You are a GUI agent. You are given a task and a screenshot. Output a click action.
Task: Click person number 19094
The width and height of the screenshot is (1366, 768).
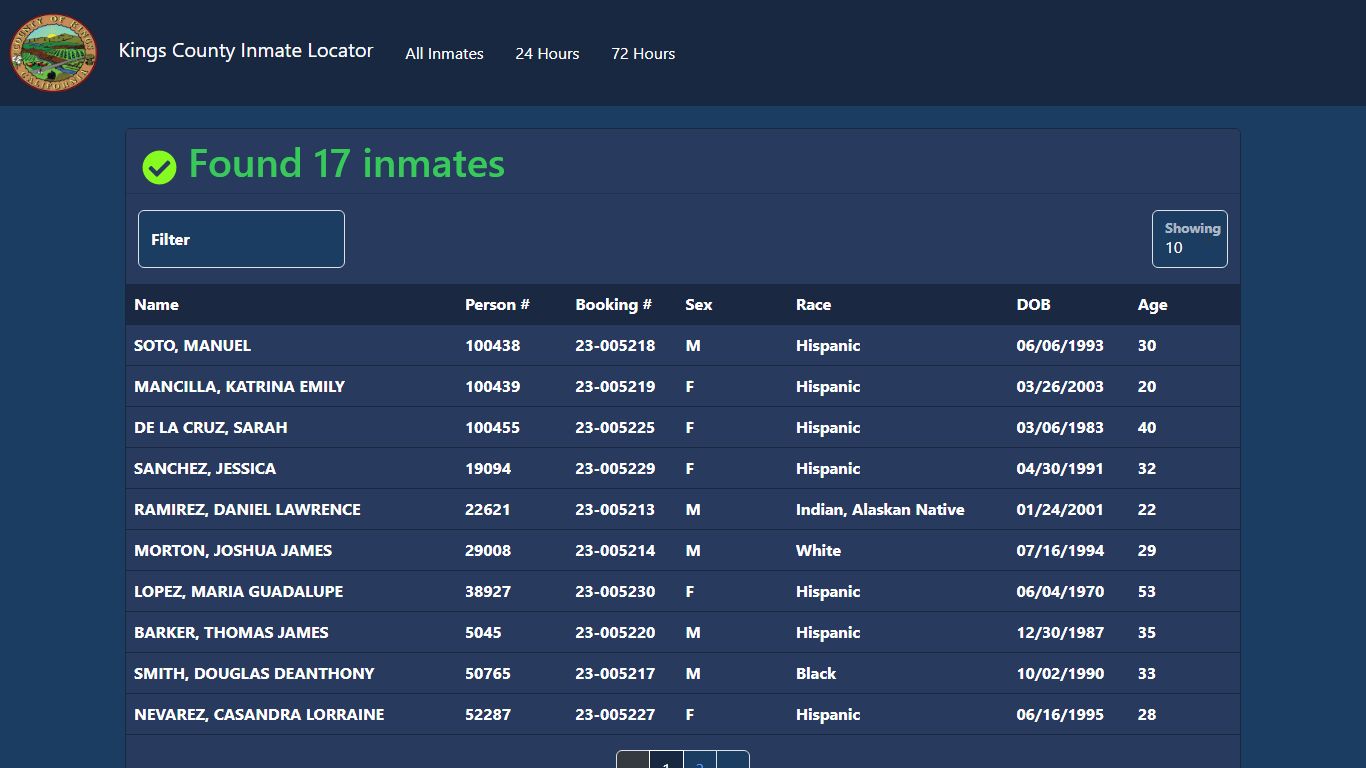(488, 469)
